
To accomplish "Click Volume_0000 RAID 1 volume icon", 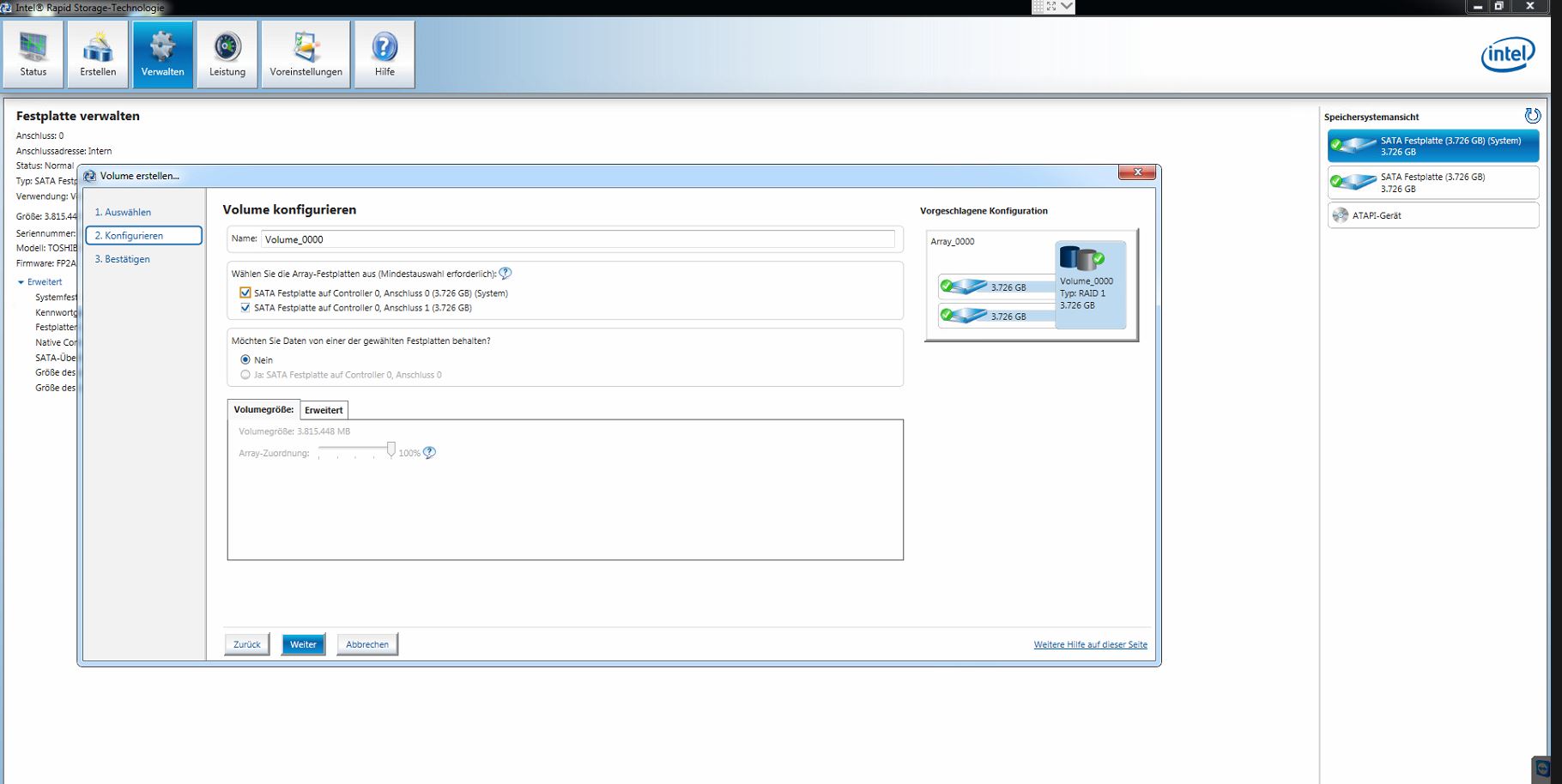I will [1081, 257].
